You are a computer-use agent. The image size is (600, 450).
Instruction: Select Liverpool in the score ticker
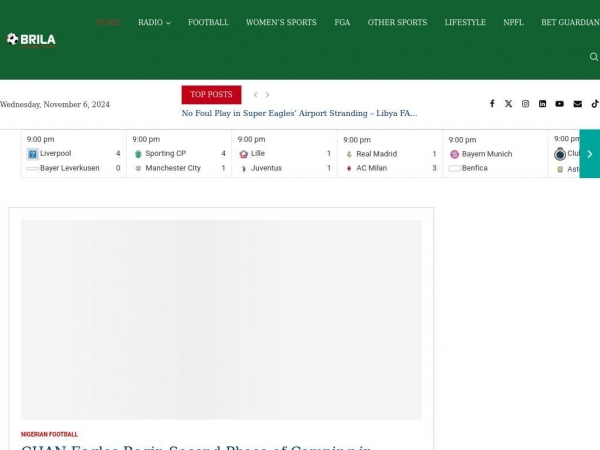[x=55, y=153]
